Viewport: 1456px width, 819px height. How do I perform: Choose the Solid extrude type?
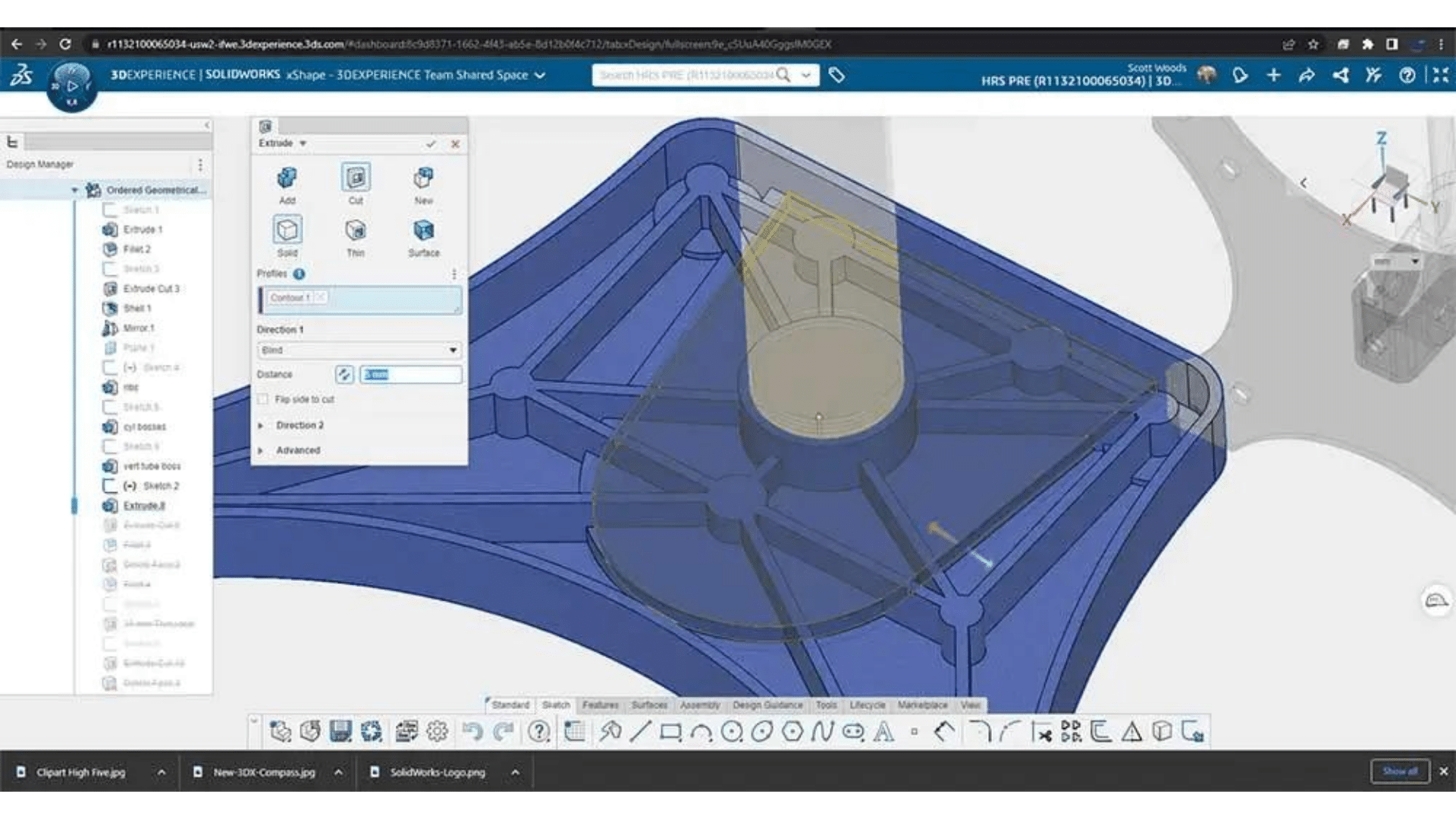(287, 236)
